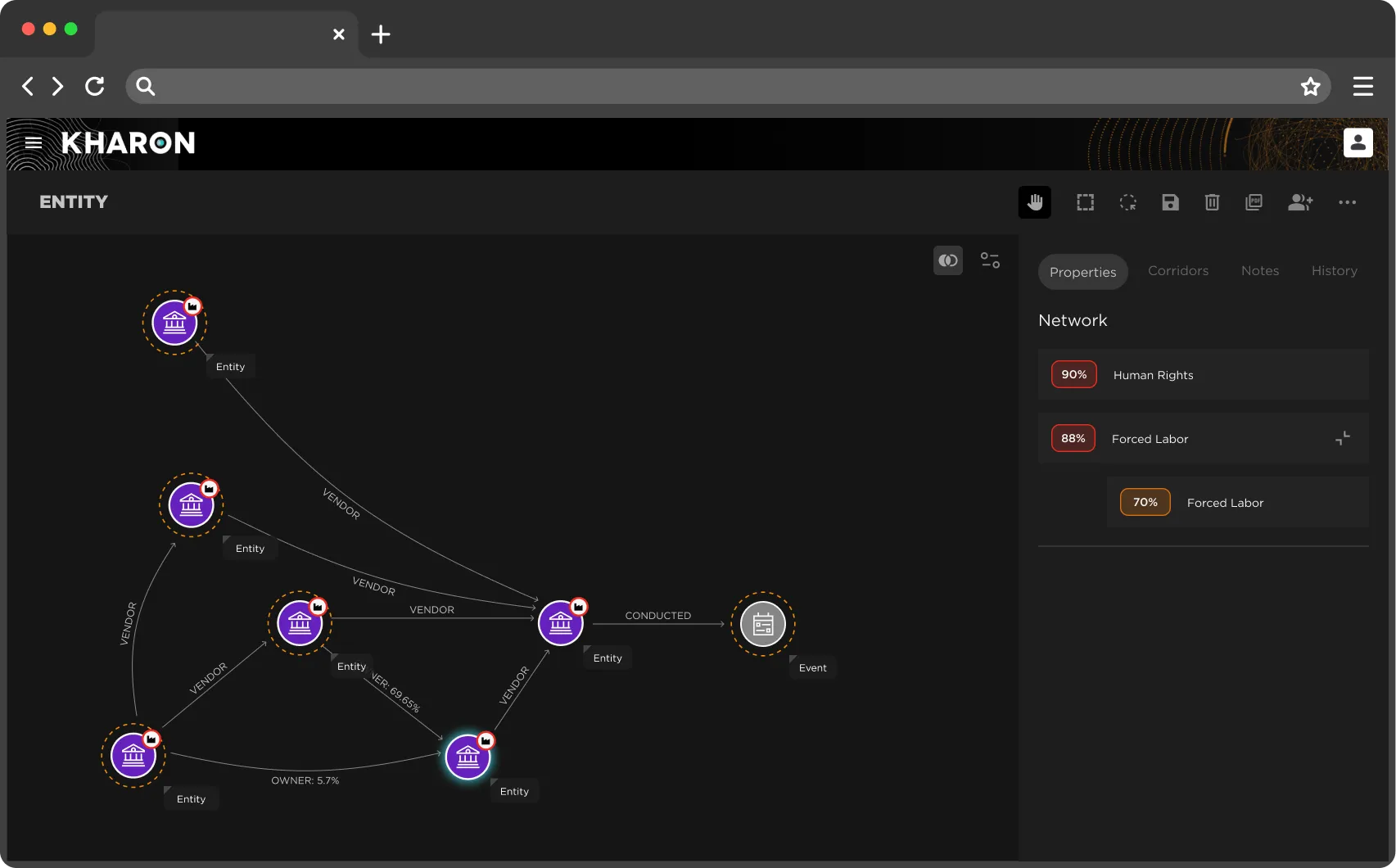Go back in browser history
Viewport: 1396px width, 868px height.
[x=28, y=86]
